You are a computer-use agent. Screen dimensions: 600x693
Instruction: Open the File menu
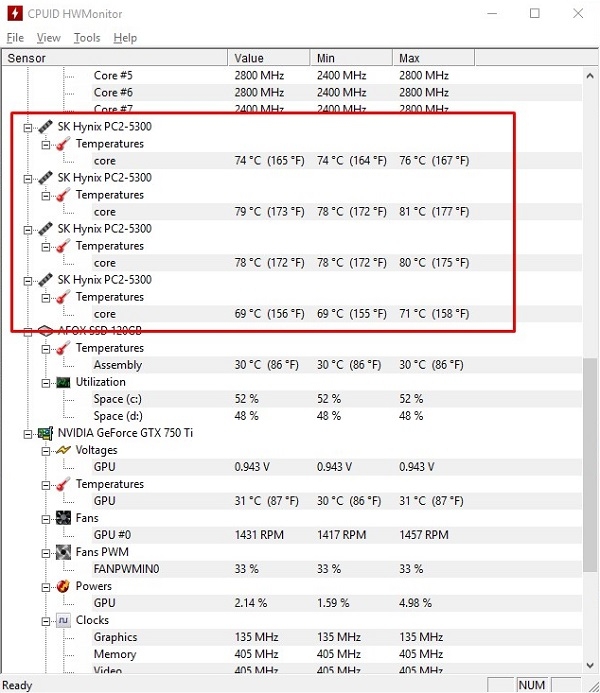[15, 38]
